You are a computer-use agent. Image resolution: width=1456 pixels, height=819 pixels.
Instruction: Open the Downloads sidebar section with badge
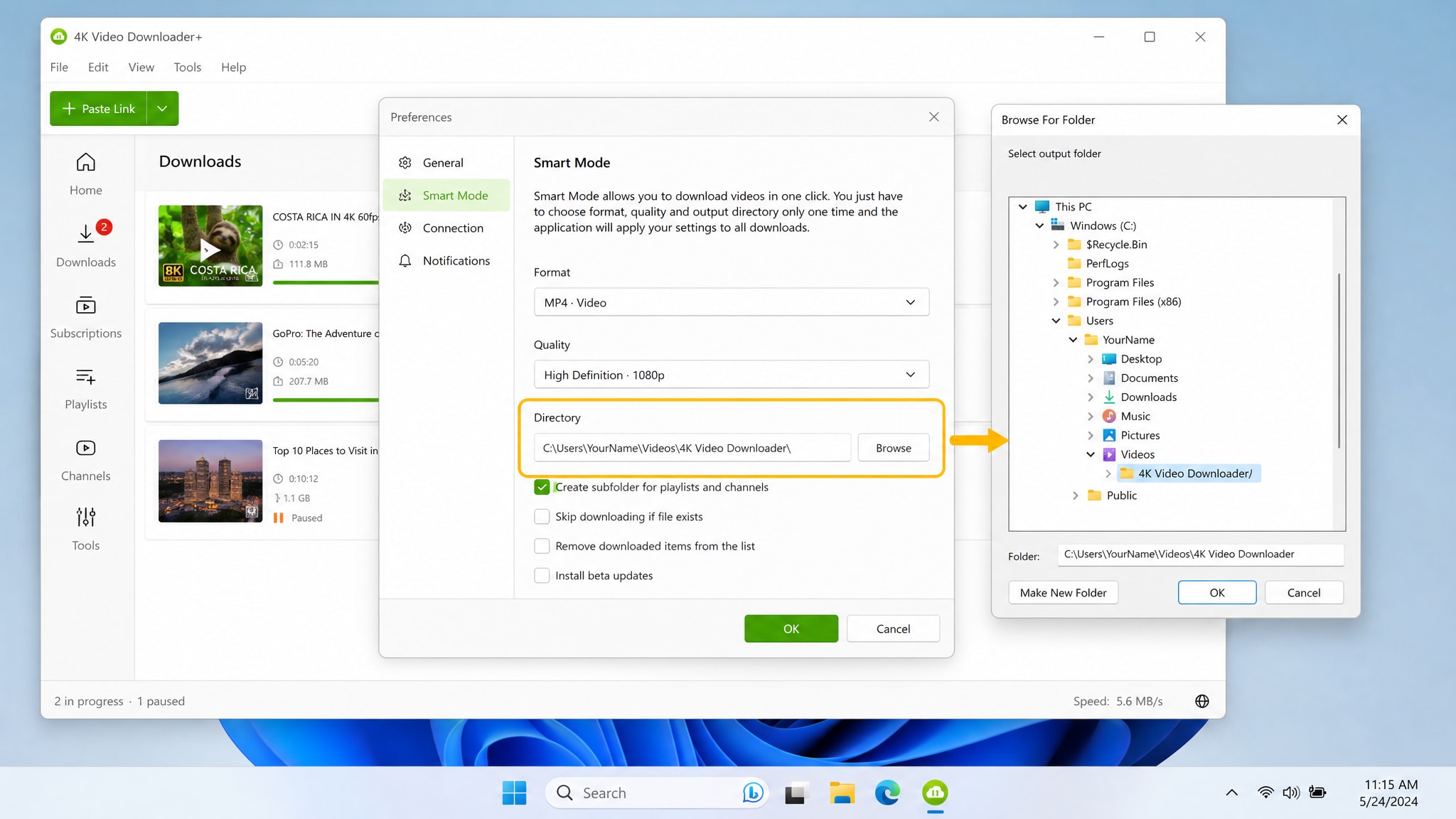coord(85,245)
